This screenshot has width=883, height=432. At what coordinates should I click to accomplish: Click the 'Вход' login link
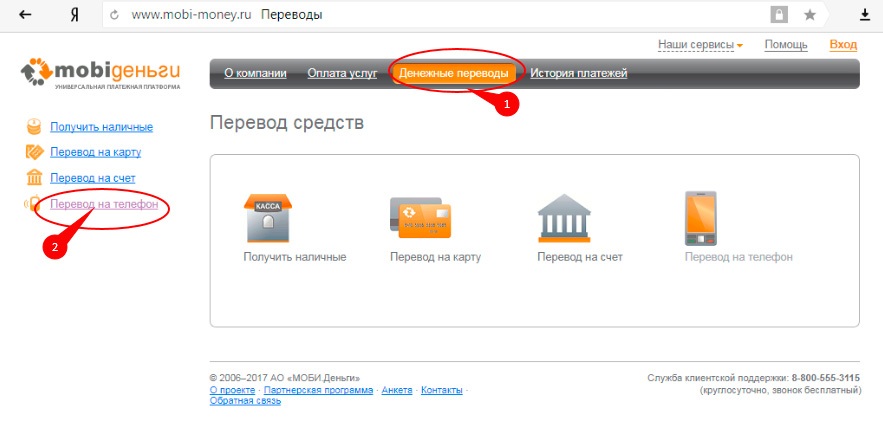(x=843, y=45)
